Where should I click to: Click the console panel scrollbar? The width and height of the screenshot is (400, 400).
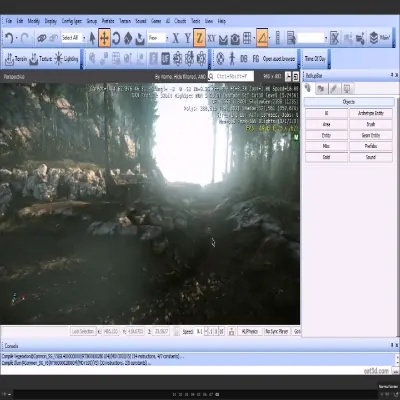397,359
